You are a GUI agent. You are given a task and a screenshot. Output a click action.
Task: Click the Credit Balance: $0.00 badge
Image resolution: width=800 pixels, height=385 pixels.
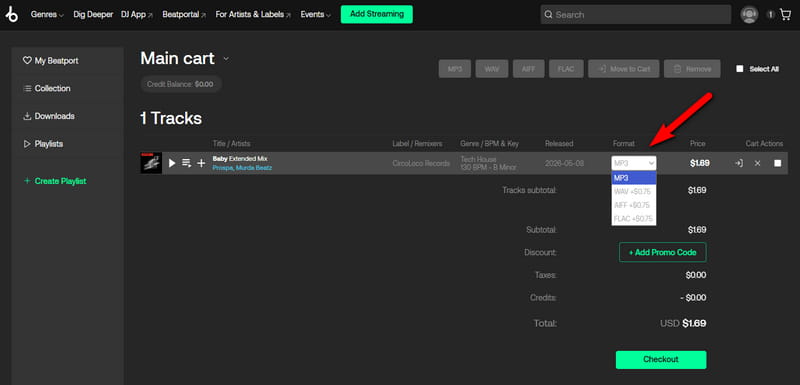(x=181, y=84)
